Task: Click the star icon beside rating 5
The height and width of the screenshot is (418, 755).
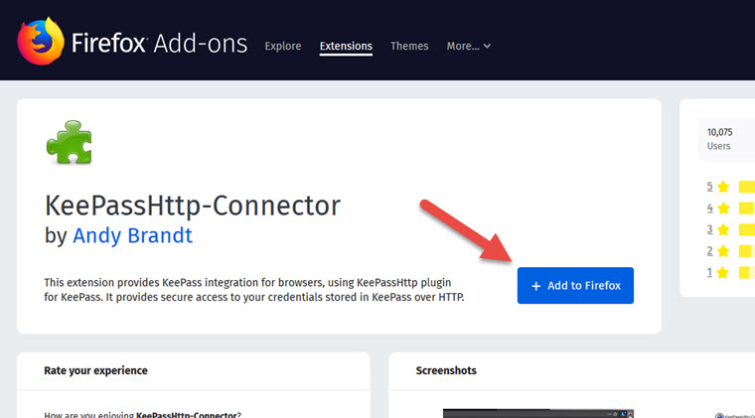Action: (x=723, y=186)
